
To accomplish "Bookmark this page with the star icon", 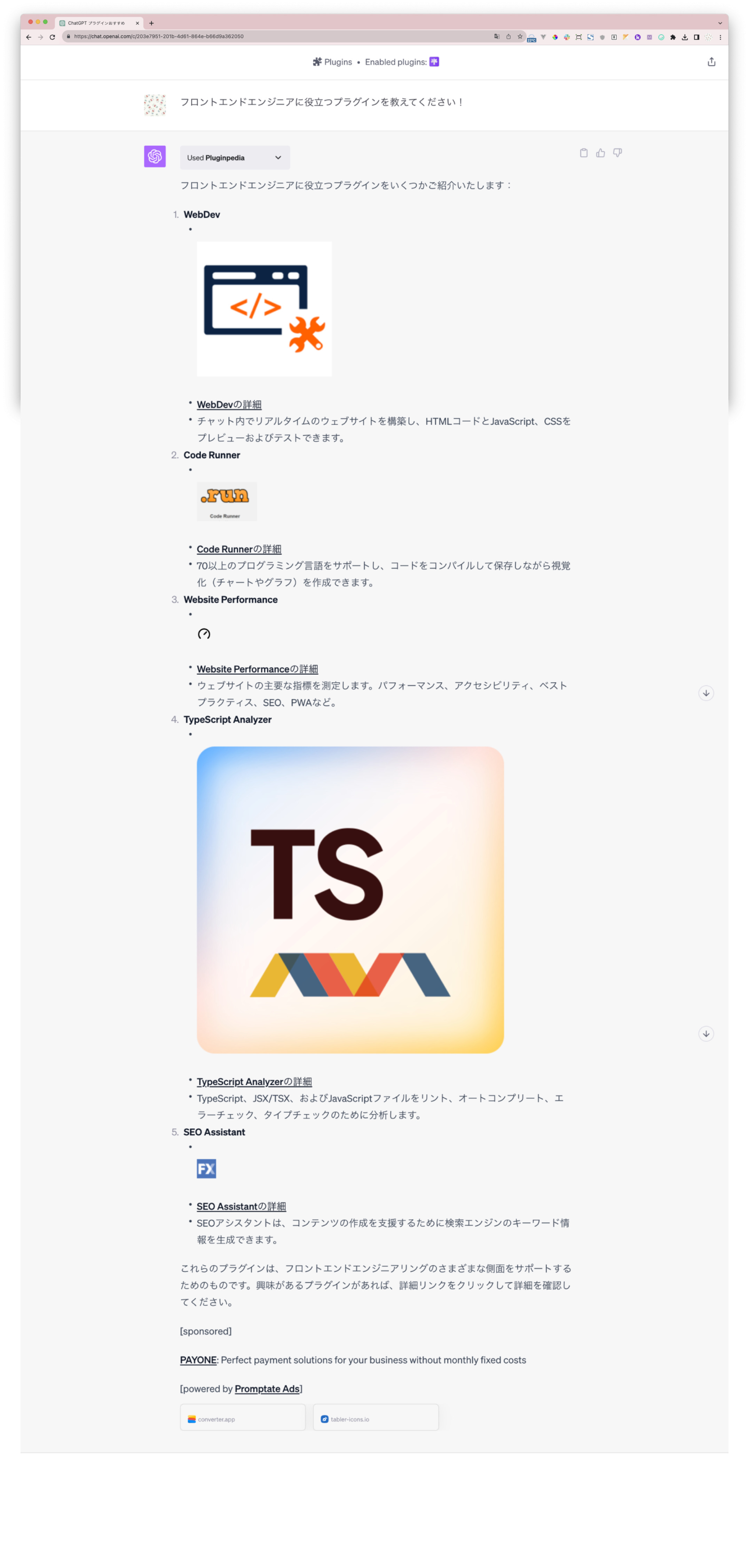I will point(519,37).
